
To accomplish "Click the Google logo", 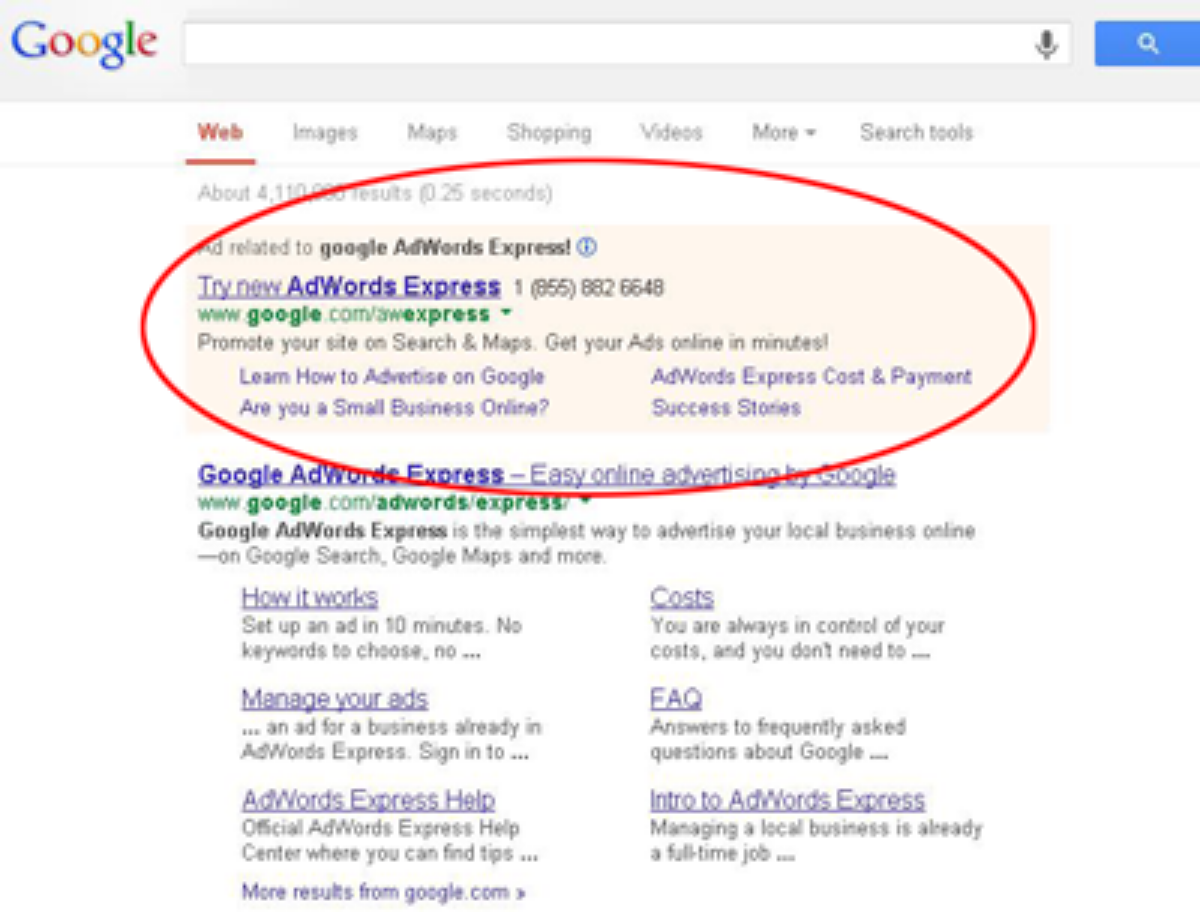I will (x=84, y=44).
